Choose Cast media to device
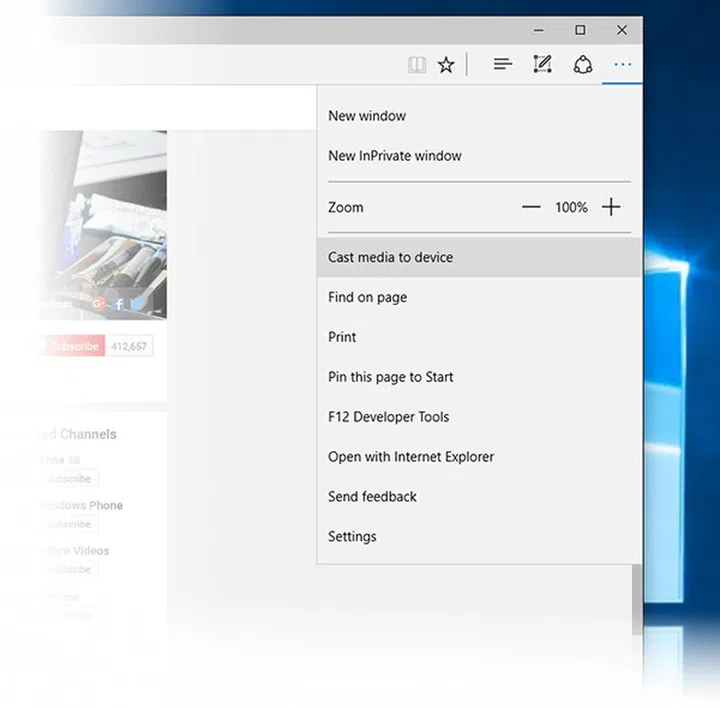720x708 pixels. tap(390, 257)
